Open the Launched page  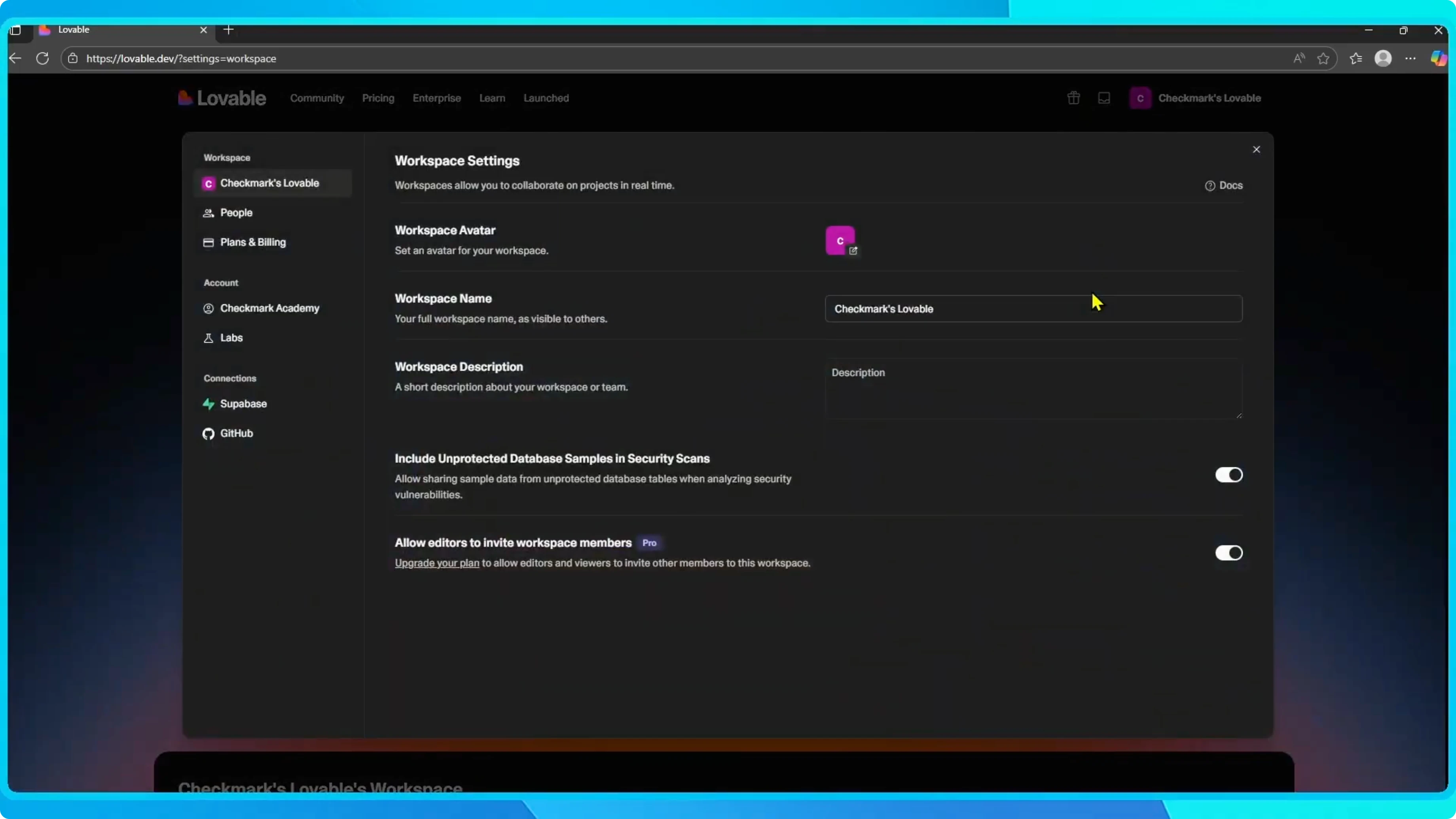coord(546,99)
